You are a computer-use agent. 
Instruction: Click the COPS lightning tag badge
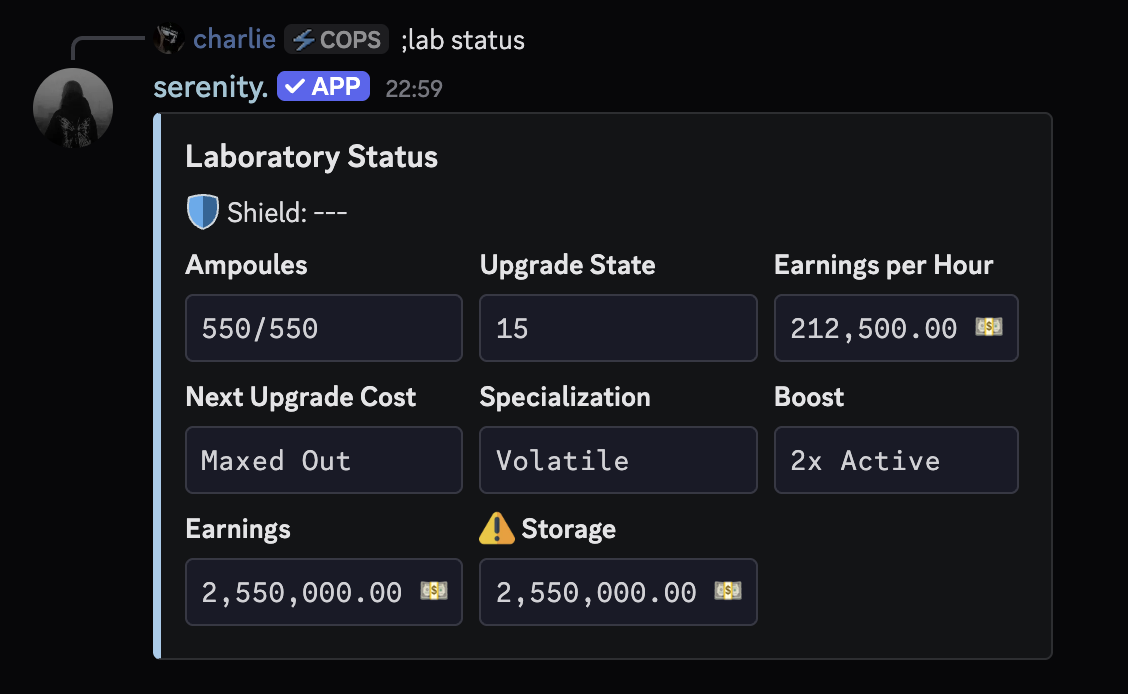point(337,40)
